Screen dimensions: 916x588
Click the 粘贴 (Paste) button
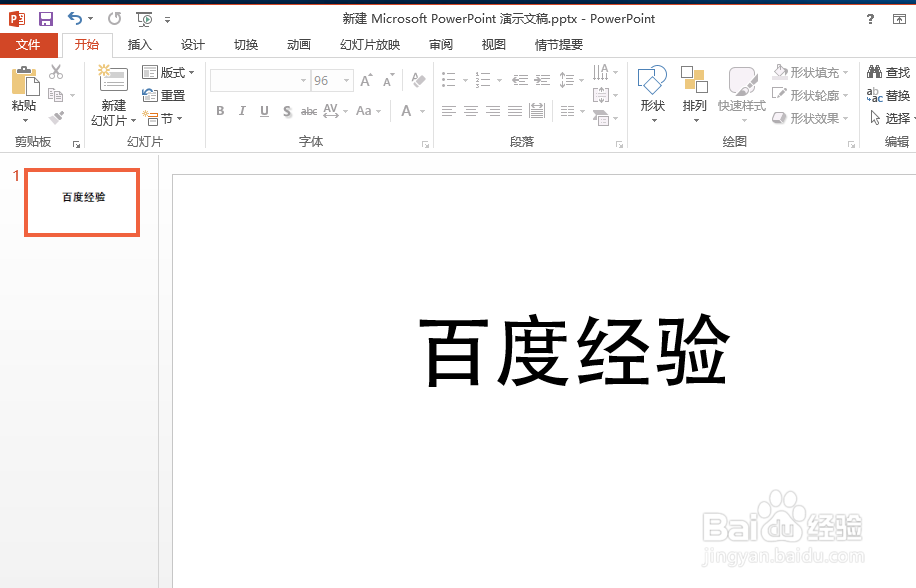tap(25, 95)
